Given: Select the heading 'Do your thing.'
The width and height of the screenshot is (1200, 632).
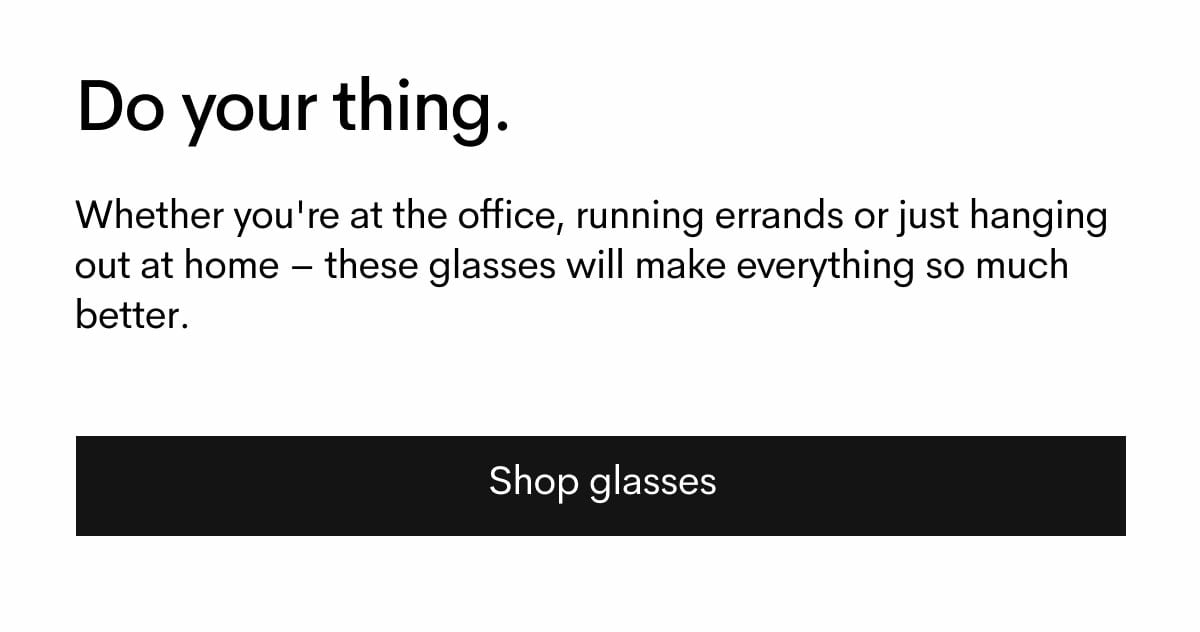Looking at the screenshot, I should (295, 107).
